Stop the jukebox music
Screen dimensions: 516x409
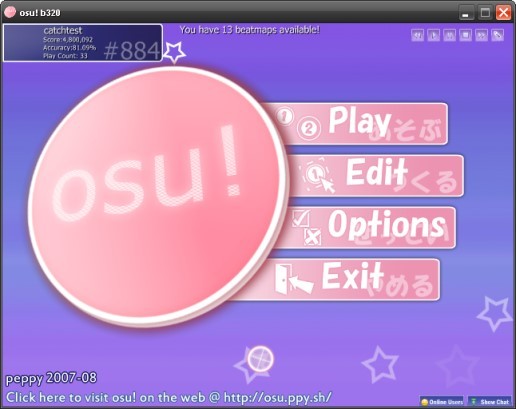[x=466, y=35]
